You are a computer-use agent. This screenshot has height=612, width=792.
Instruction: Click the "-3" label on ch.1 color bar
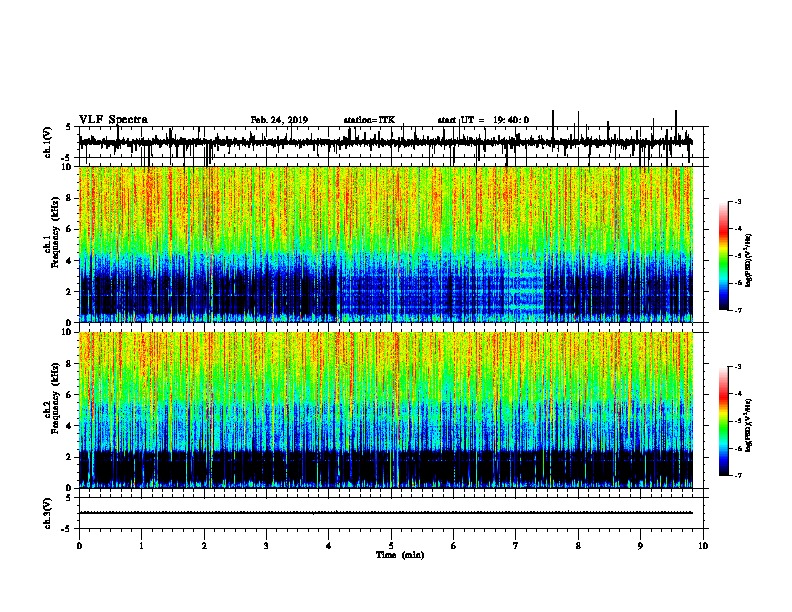point(737,201)
